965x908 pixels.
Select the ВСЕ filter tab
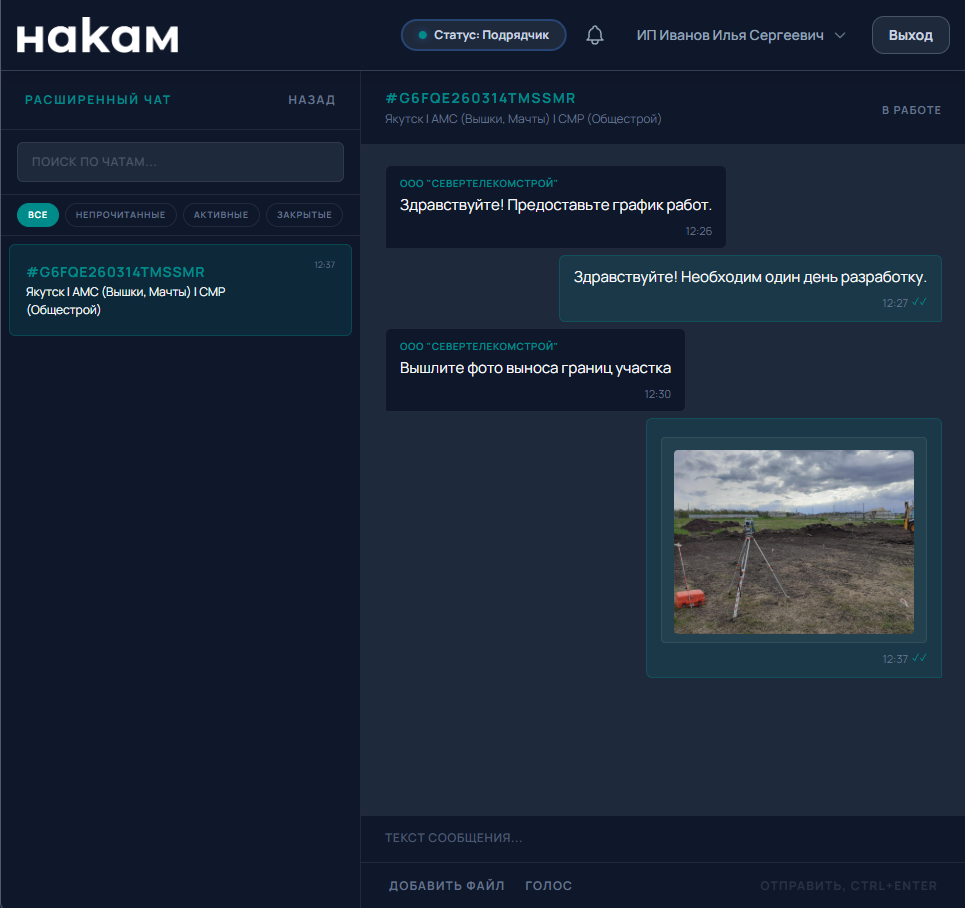pyautogui.click(x=38, y=215)
